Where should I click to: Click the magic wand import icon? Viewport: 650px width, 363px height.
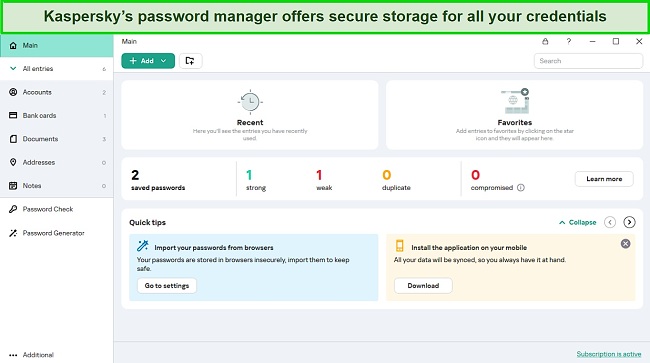point(143,246)
